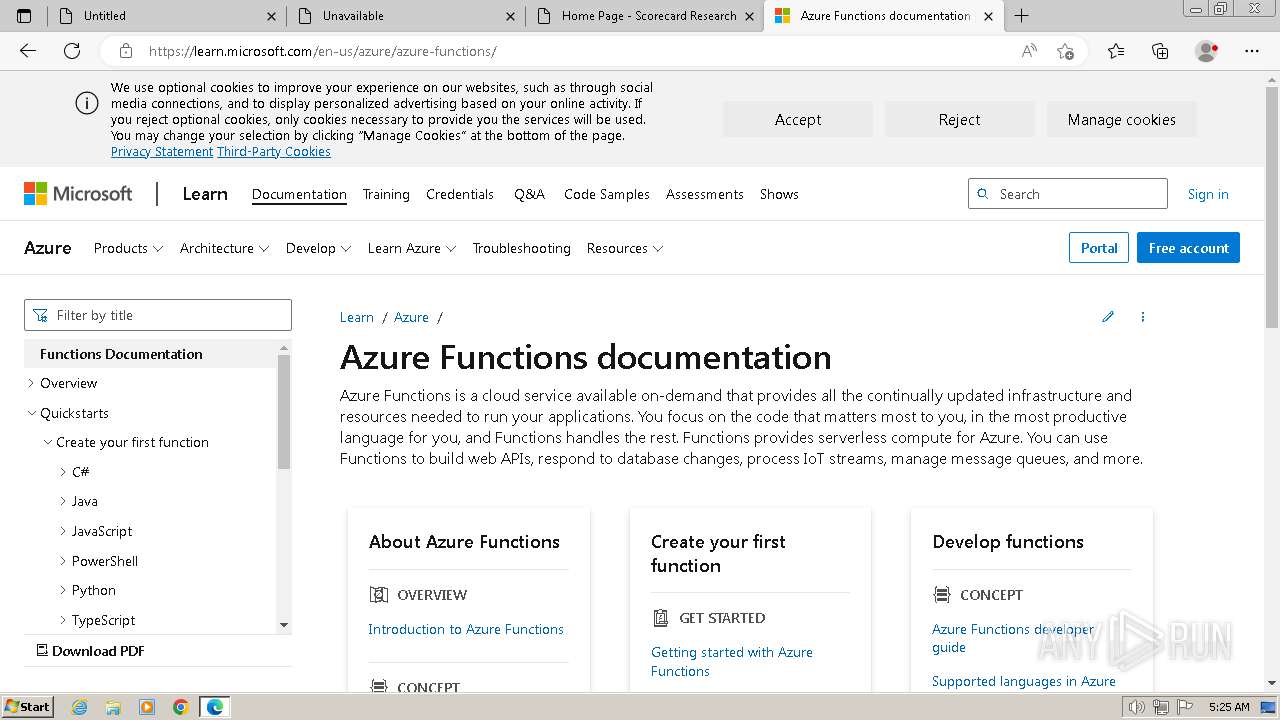Expand the Overview tree node

pyautogui.click(x=31, y=383)
